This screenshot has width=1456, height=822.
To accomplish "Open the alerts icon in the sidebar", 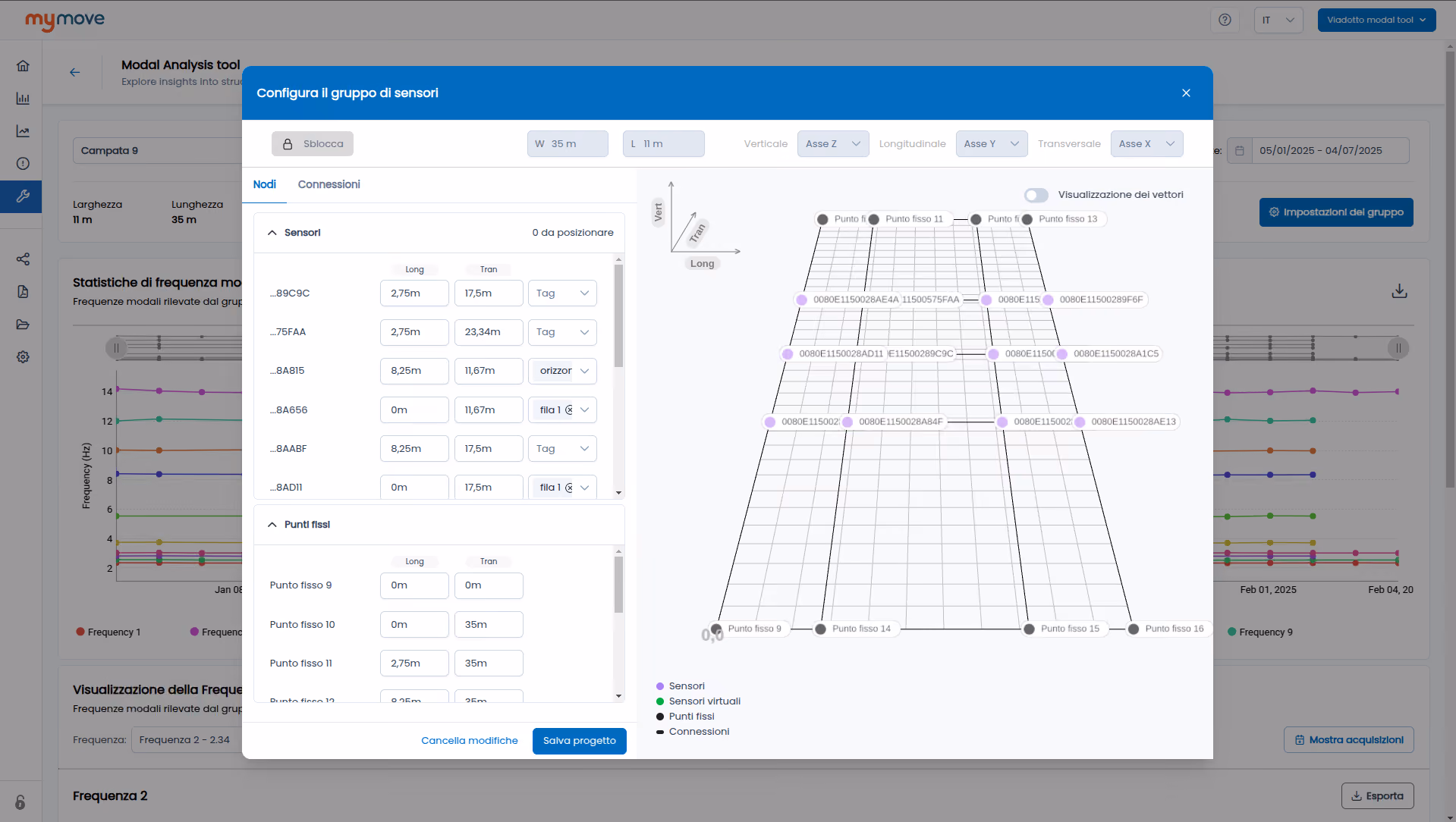I will [23, 164].
